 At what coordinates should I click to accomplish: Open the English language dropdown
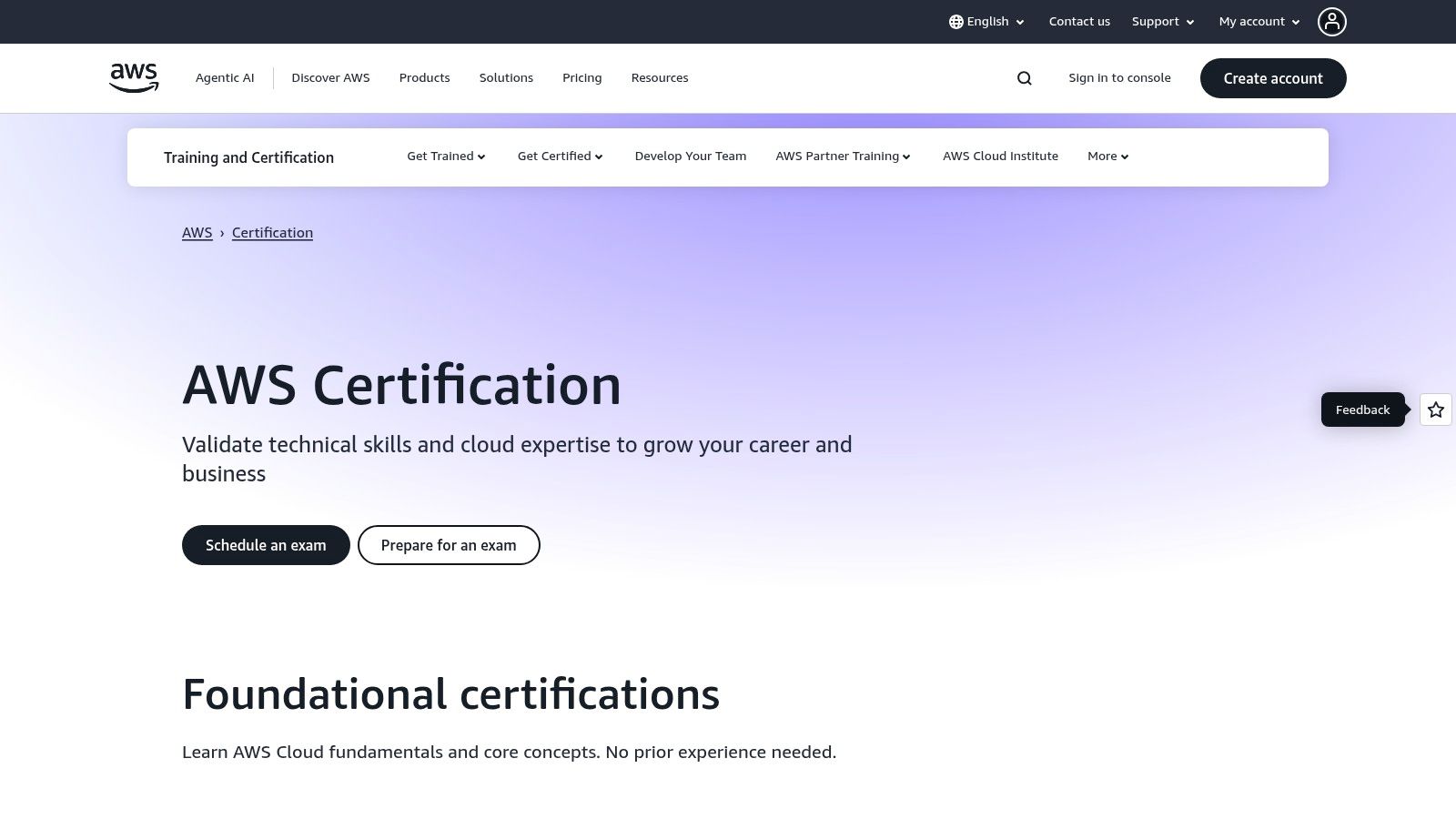tap(986, 22)
